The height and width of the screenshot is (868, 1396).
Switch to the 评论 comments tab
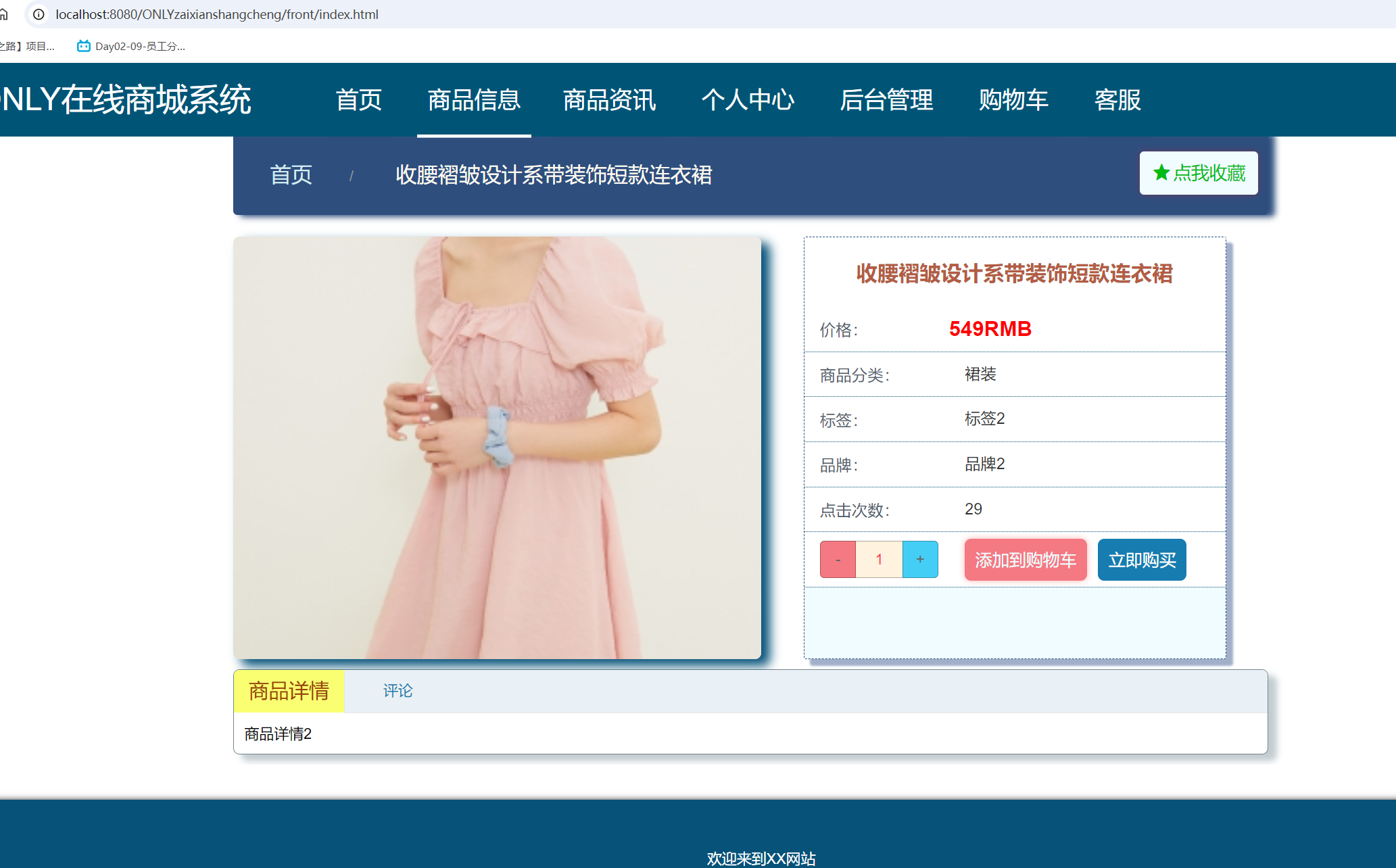(398, 691)
